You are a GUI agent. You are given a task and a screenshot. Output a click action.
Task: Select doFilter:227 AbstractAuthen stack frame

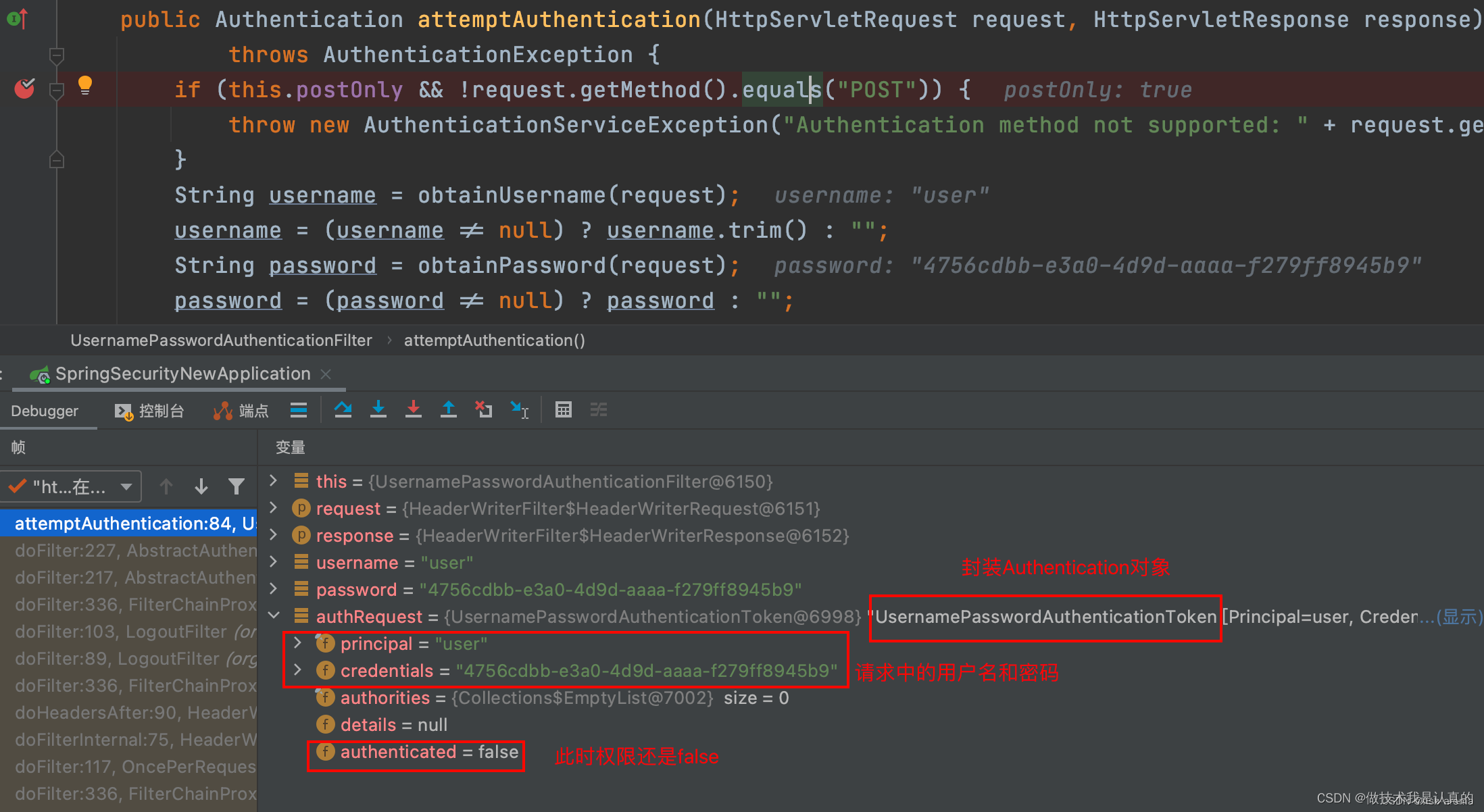[135, 551]
